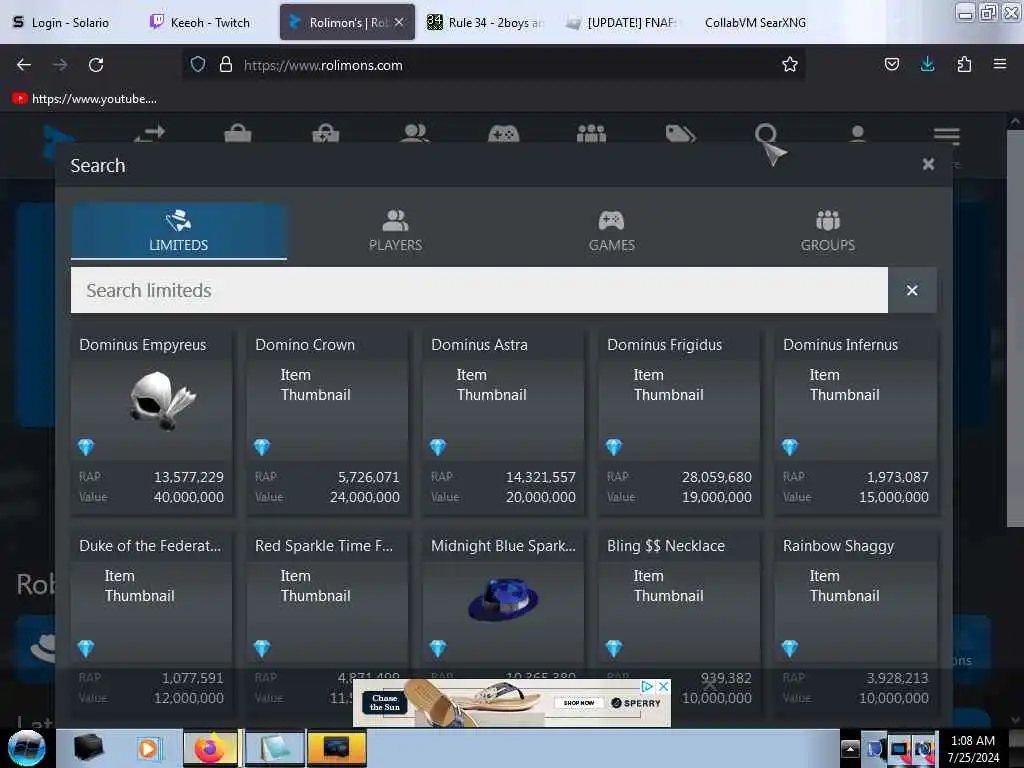Click rare diamond icon on Bling $$ Necklace
The width and height of the screenshot is (1024, 768).
614,648
